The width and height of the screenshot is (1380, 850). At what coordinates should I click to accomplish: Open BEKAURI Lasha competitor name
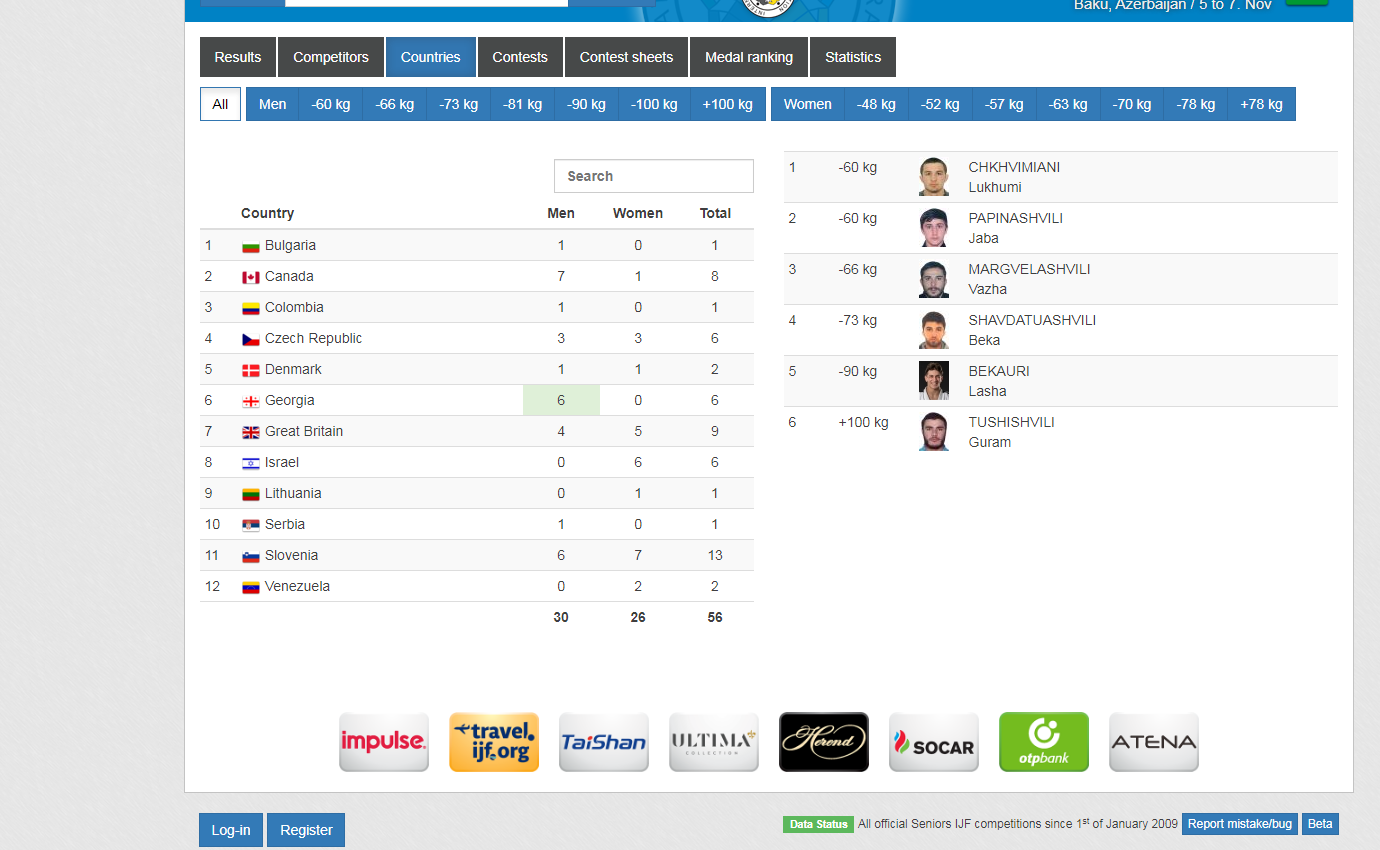999,381
